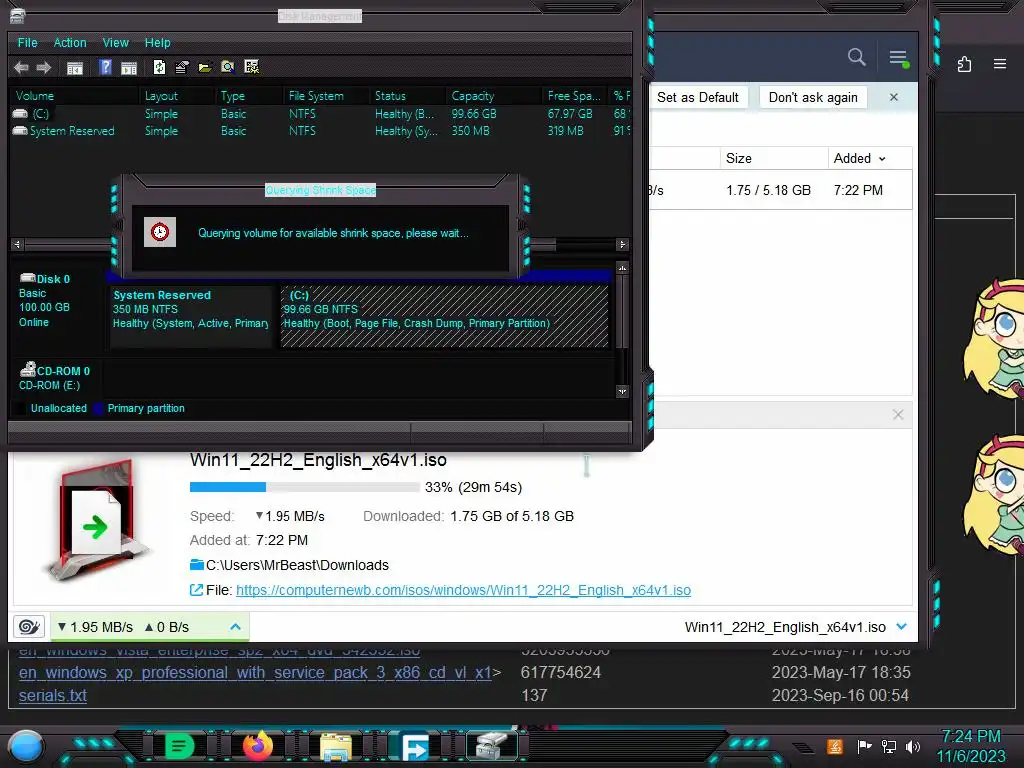Open Action Center flag tray icon
The height and width of the screenshot is (768, 1024).
click(864, 746)
